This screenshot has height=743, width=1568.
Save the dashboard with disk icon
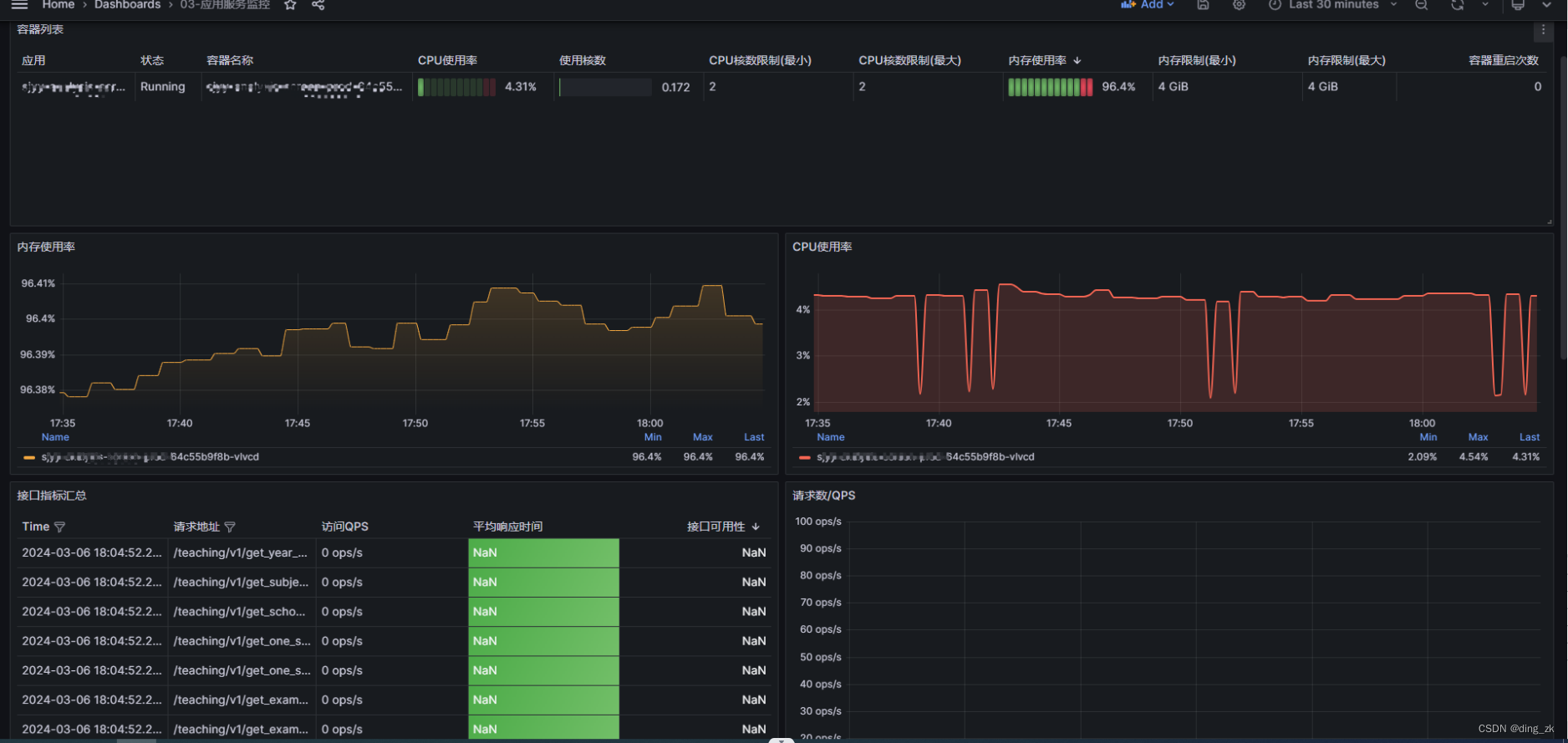point(1203,5)
